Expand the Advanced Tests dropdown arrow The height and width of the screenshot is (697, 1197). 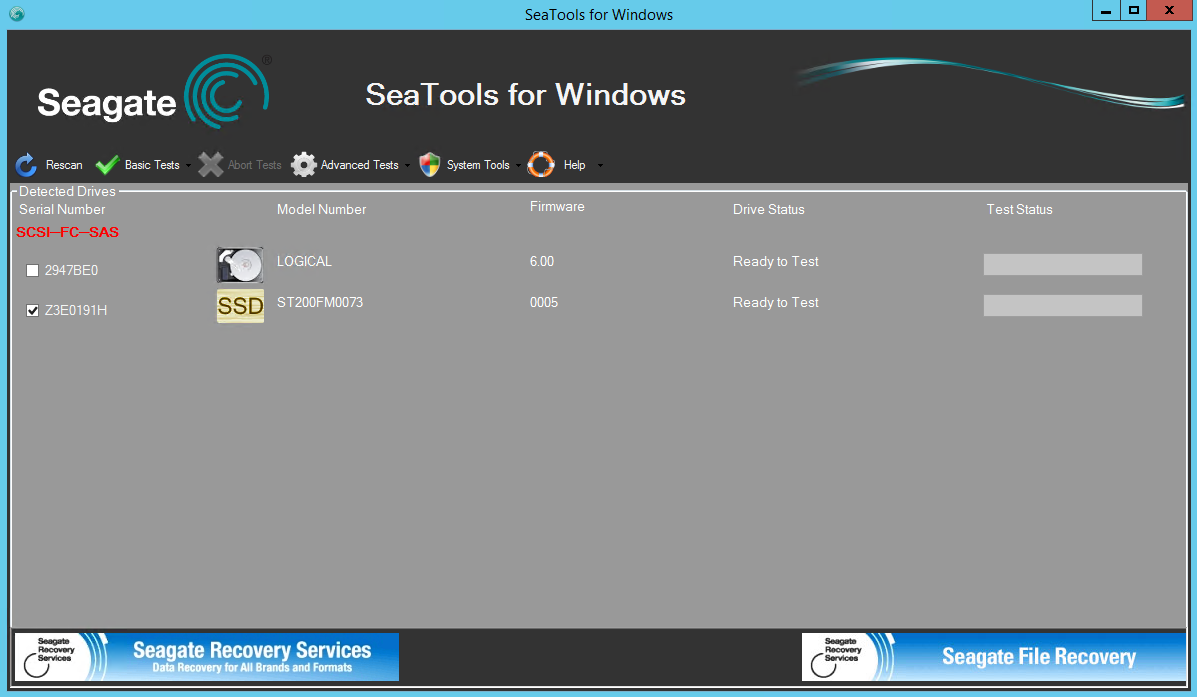pos(407,166)
